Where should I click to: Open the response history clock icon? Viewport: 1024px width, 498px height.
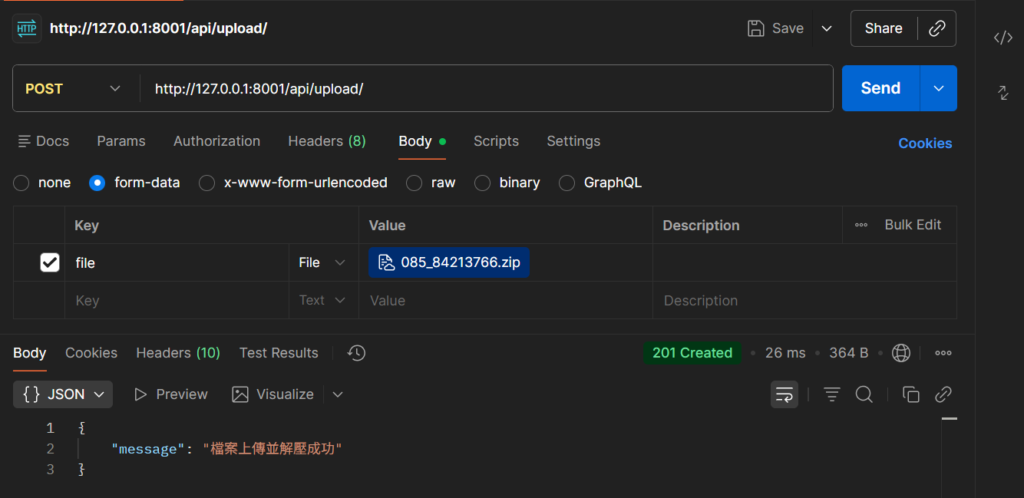coord(356,353)
